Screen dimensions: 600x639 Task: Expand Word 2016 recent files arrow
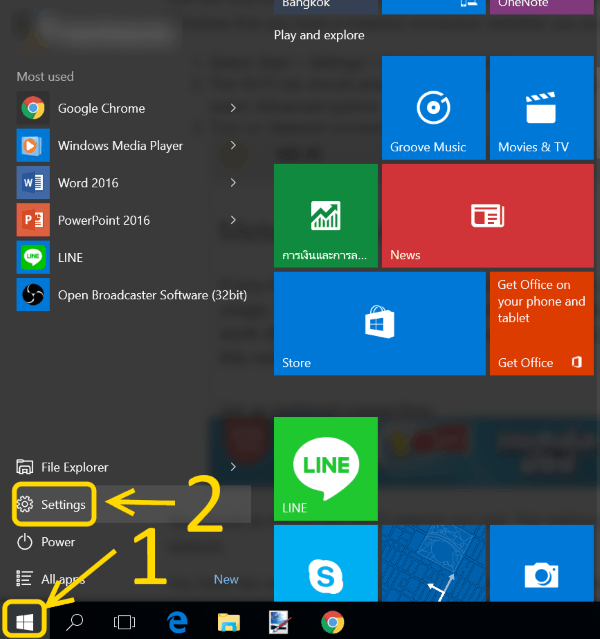click(233, 183)
